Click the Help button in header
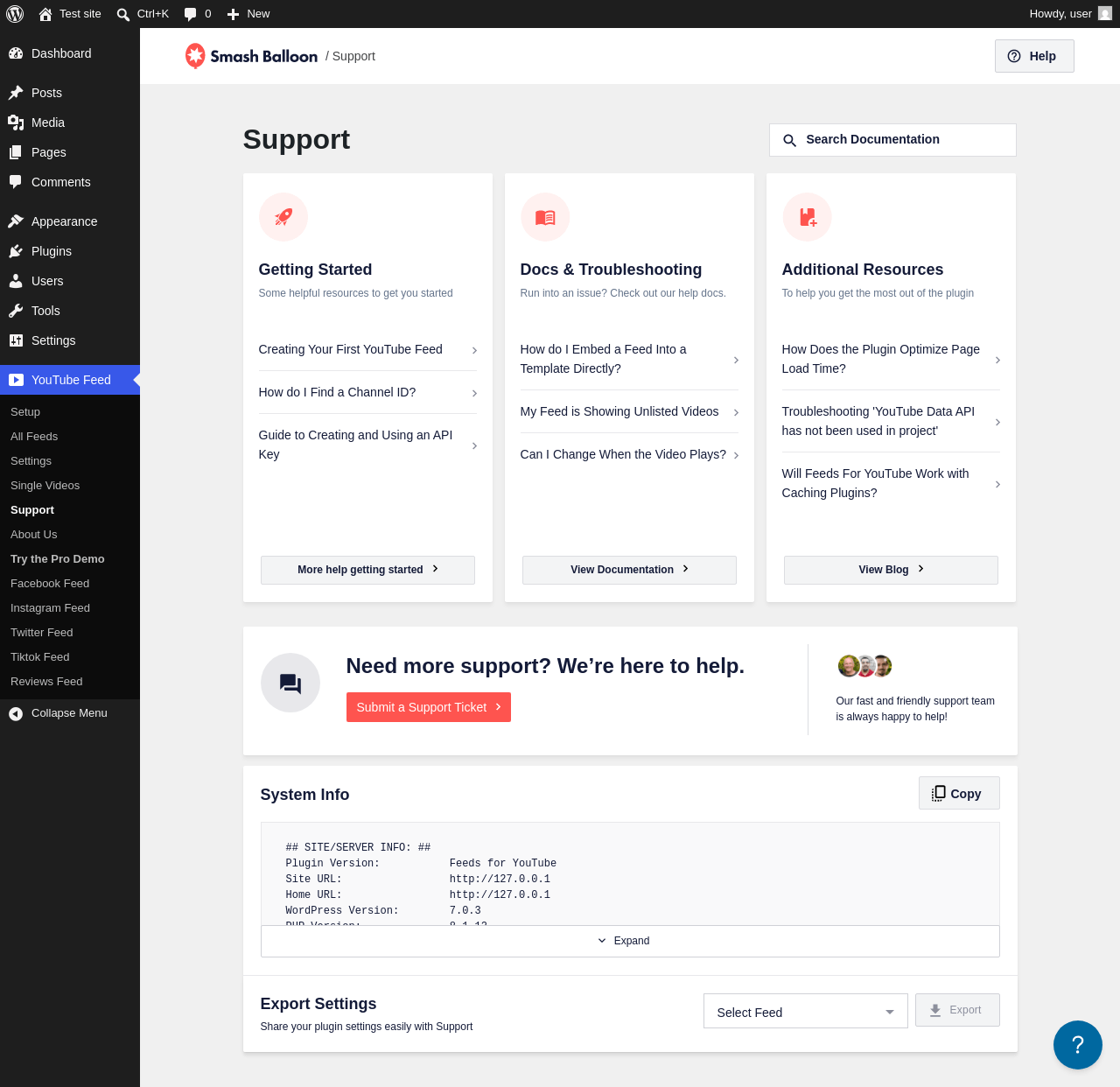This screenshot has height=1087, width=1120. coord(1034,56)
